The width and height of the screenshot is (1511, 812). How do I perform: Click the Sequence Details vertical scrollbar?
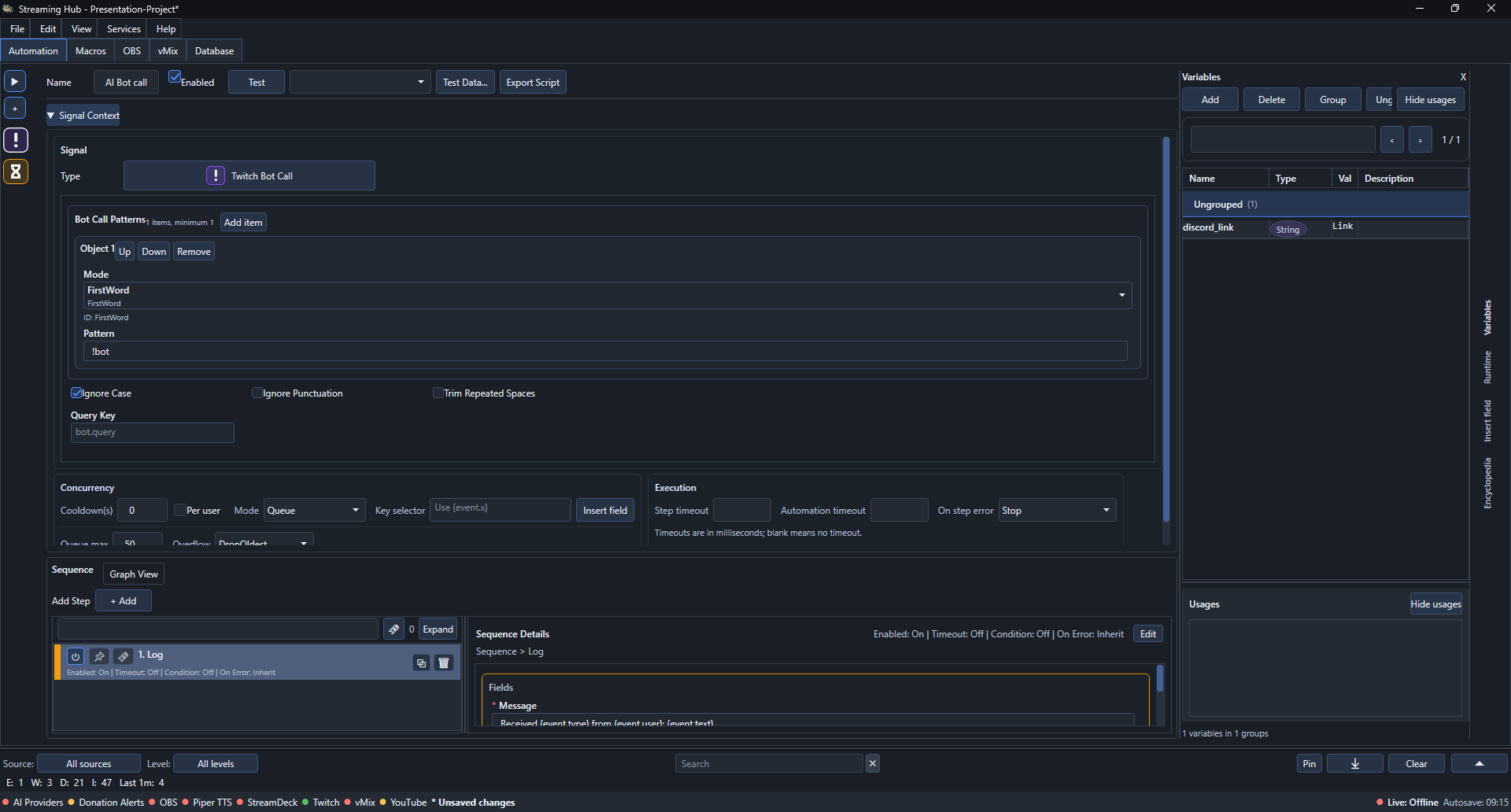(x=1160, y=678)
